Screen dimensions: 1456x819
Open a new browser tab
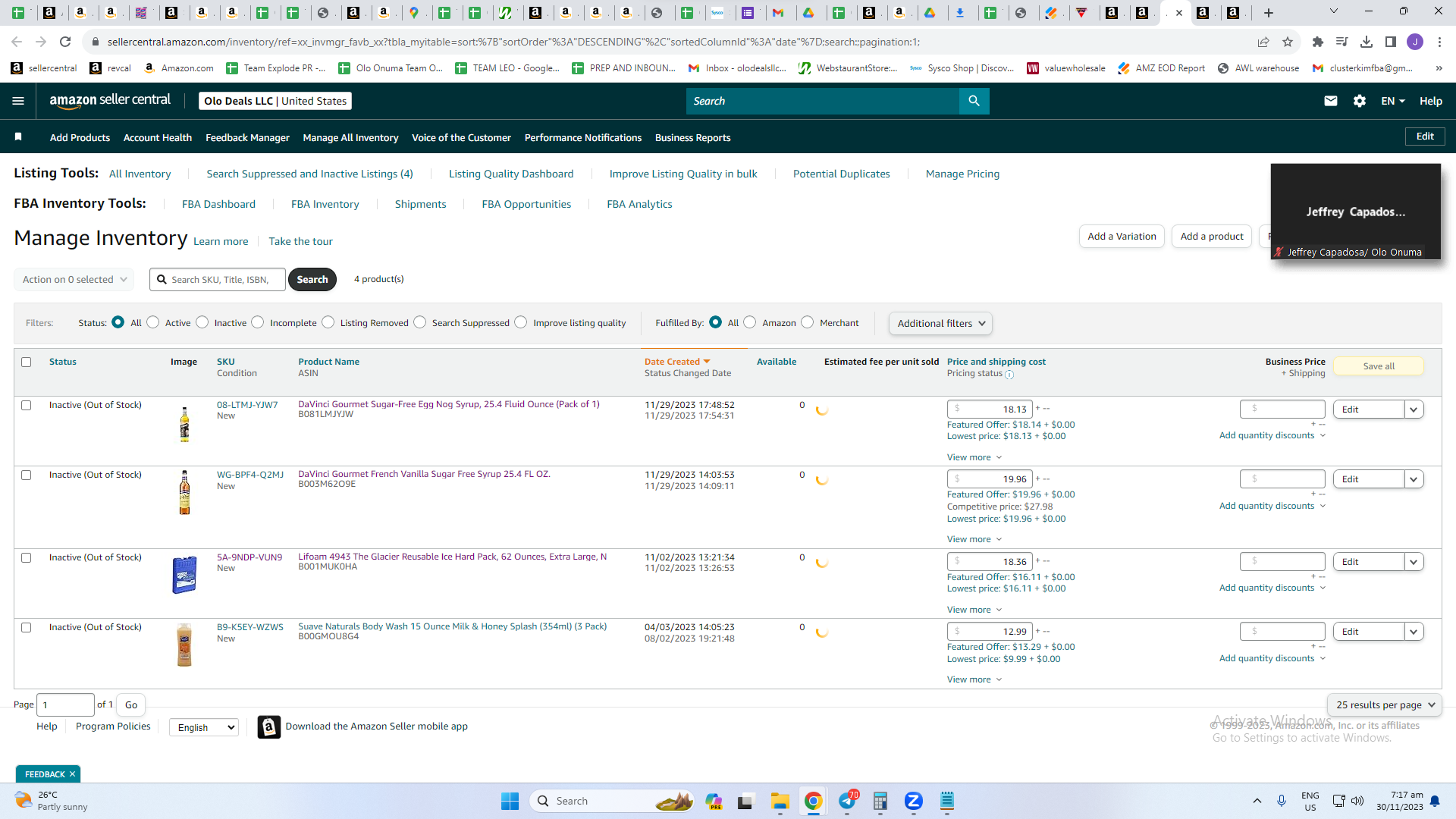pos(1269,13)
